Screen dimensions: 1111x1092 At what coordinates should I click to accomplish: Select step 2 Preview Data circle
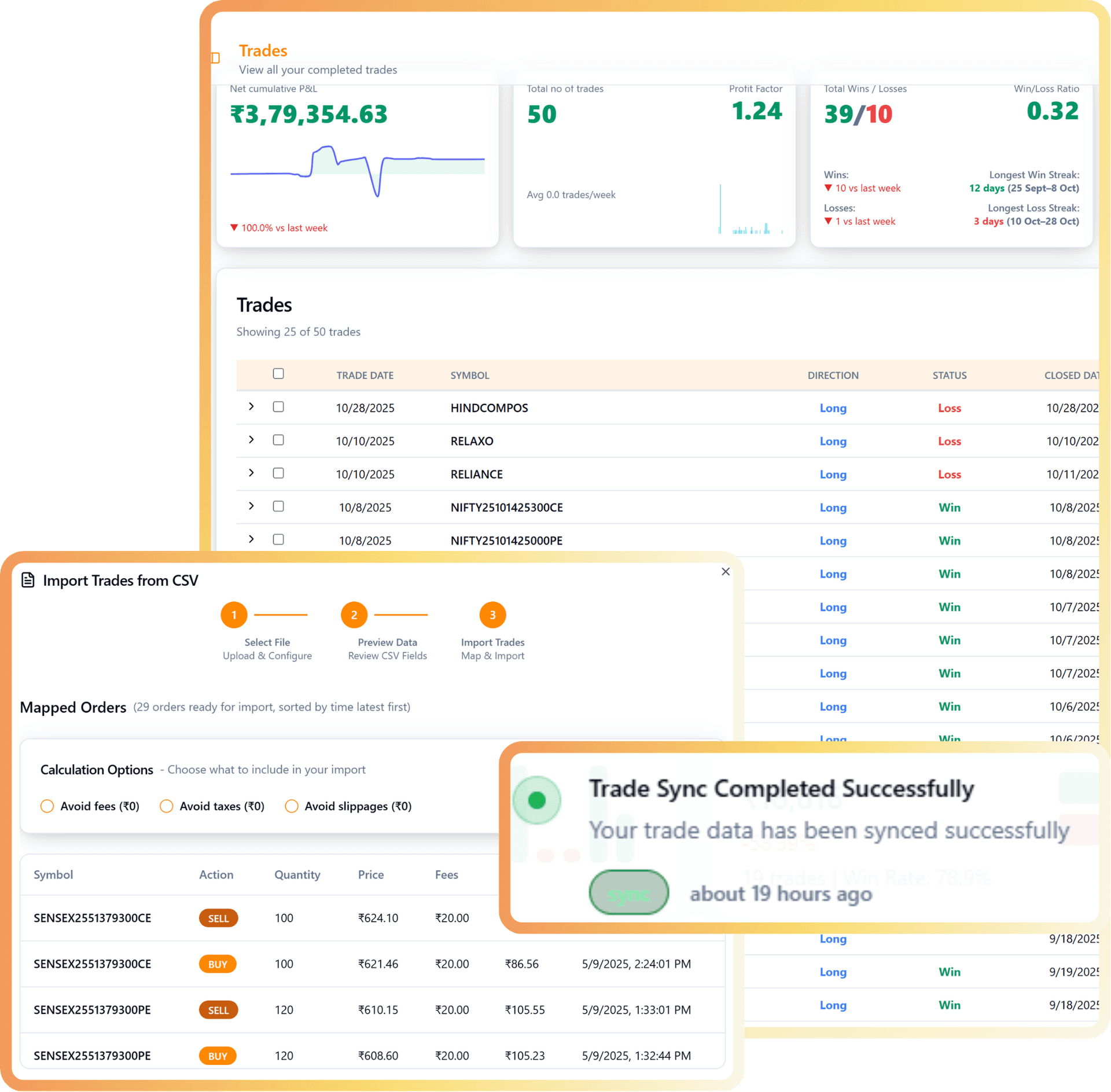[354, 615]
